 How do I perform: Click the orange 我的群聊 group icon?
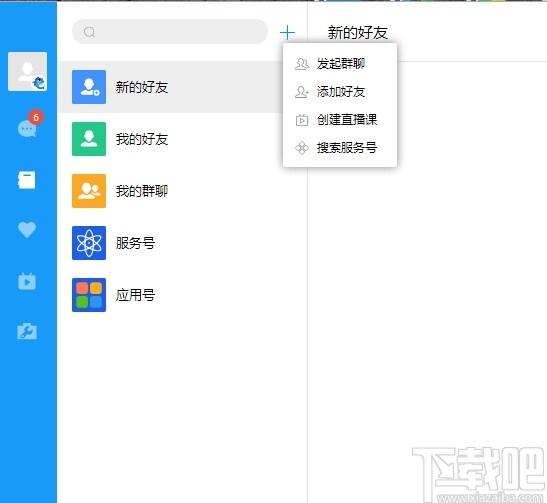point(89,191)
